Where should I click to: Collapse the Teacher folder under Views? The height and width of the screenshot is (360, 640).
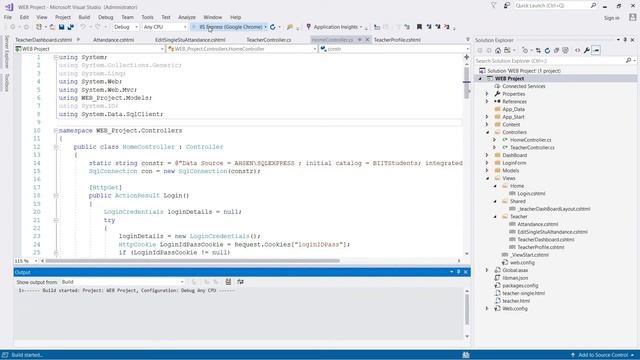[496, 217]
